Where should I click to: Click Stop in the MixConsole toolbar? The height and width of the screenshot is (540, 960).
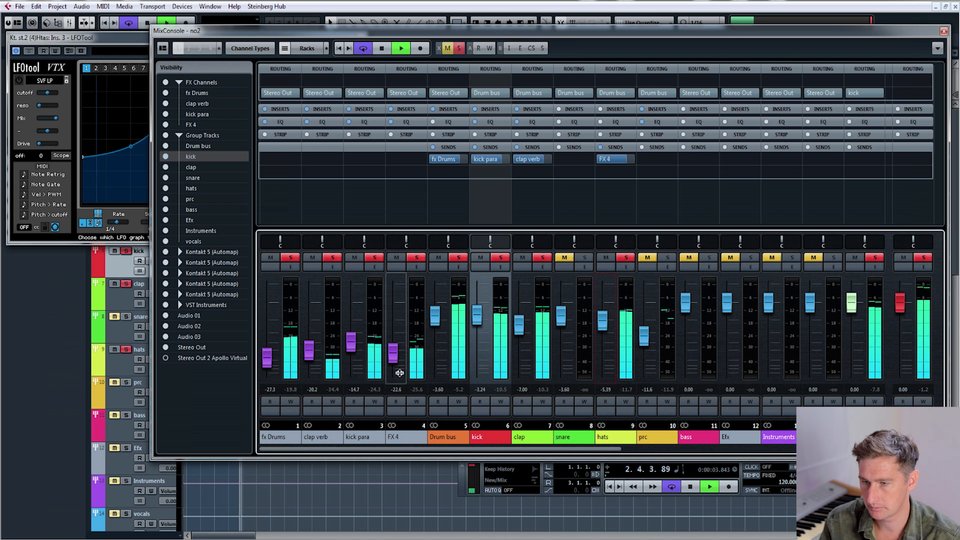[x=382, y=48]
